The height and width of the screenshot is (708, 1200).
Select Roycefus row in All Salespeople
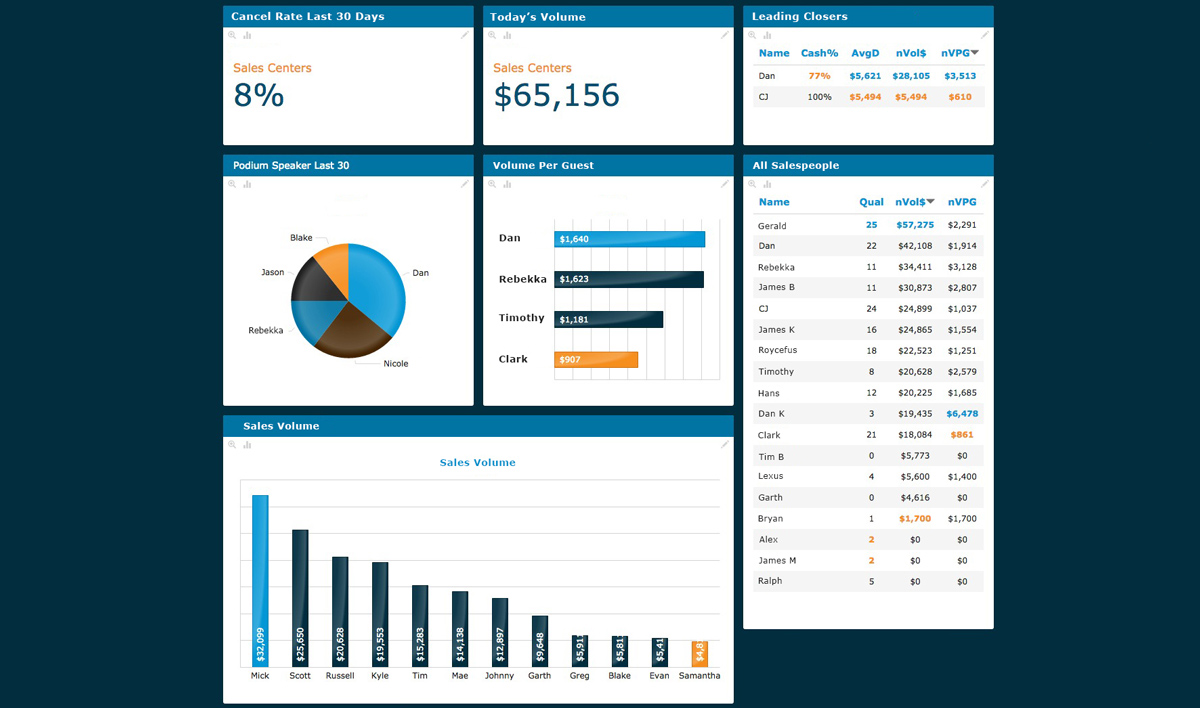click(868, 351)
